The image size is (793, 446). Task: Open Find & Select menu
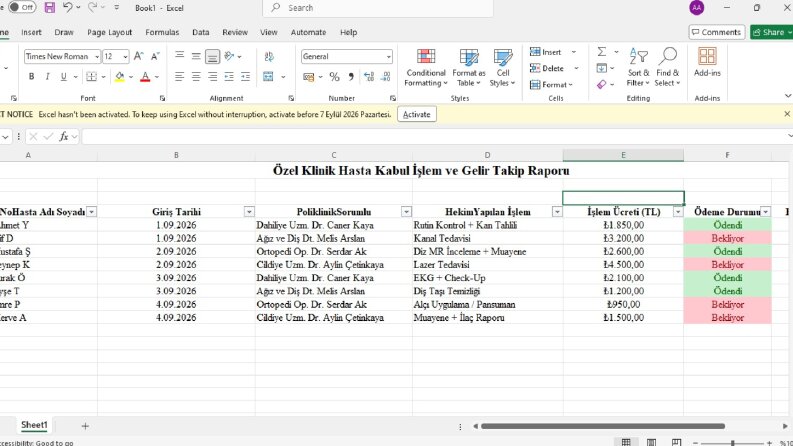click(x=668, y=68)
